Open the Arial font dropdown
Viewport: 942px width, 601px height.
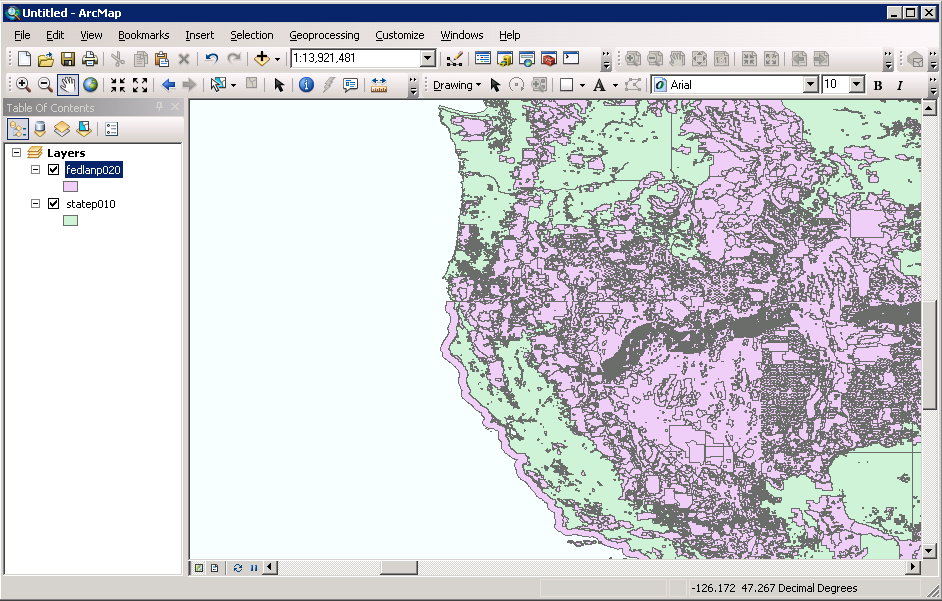(x=810, y=85)
